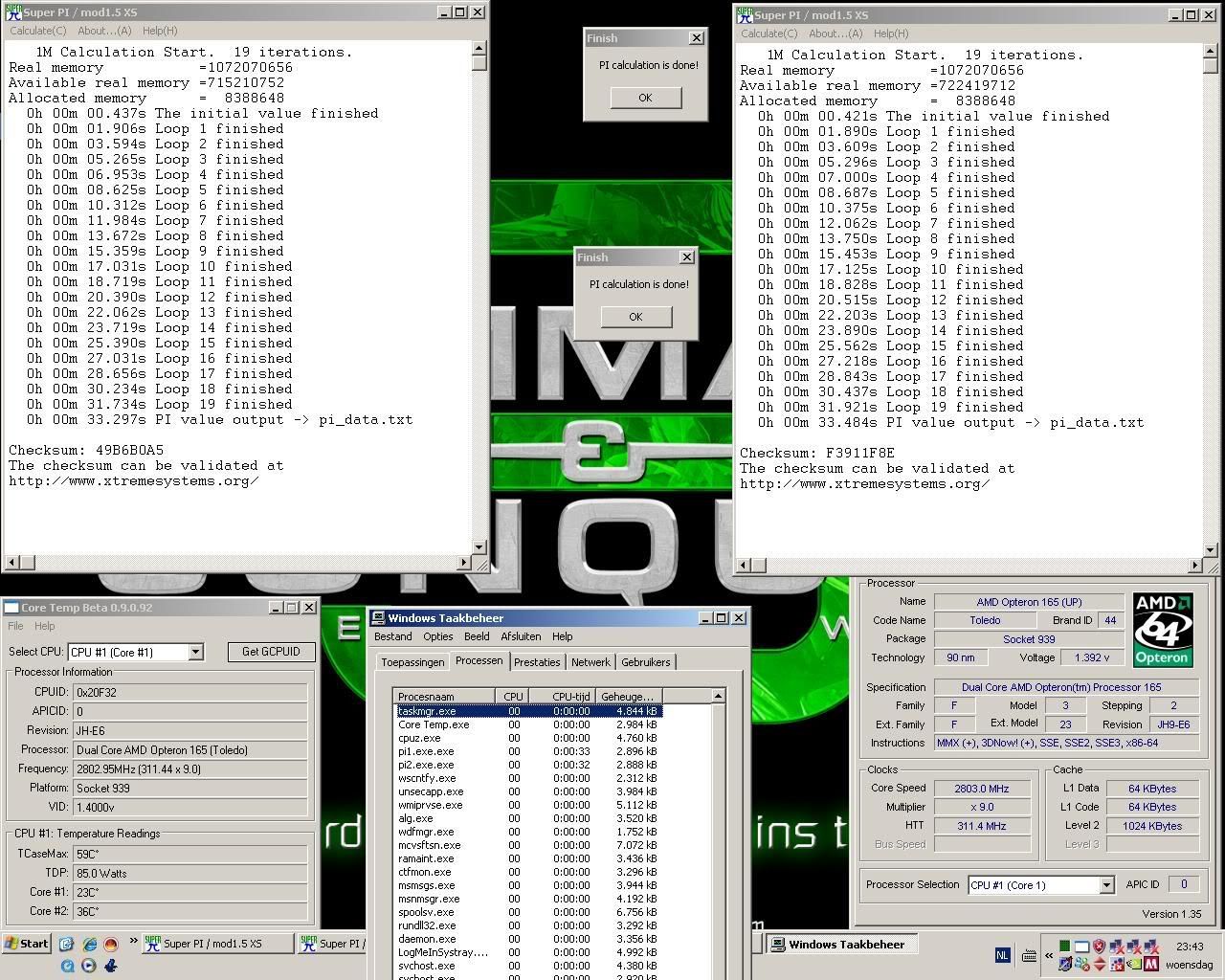Click the Core Speed value 2803.0 MHz
This screenshot has width=1225, height=980.
tap(982, 789)
